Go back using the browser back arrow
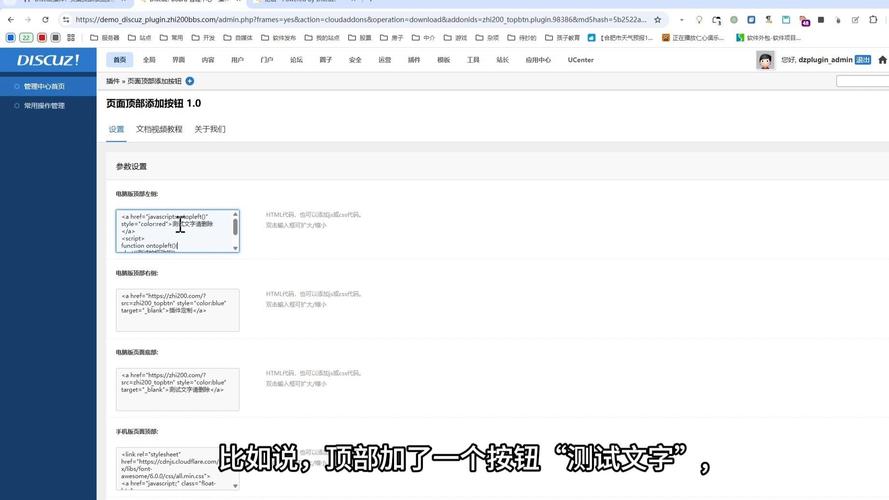Screen dimensions: 889x500 [x=9, y=19]
